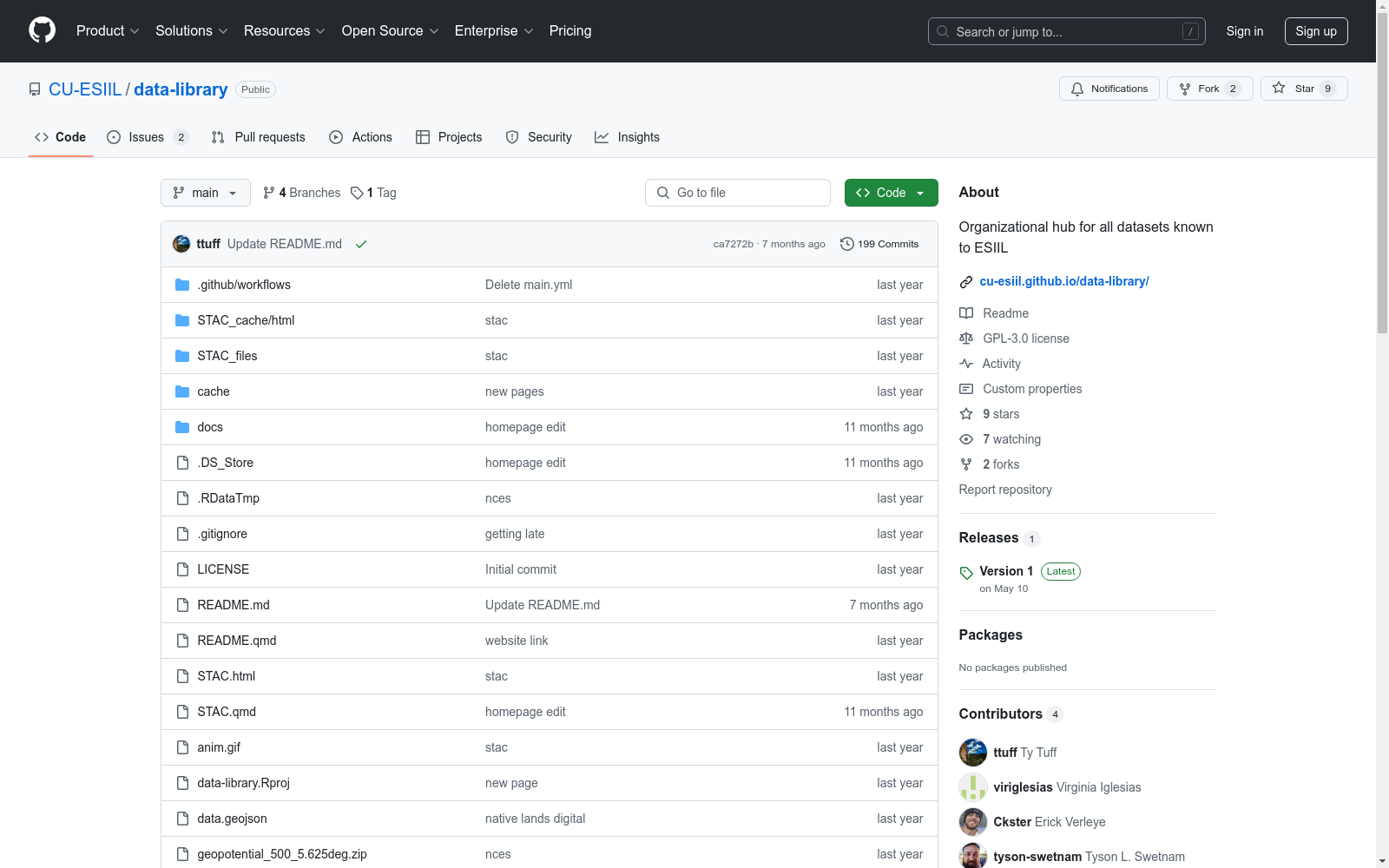Screen dimensions: 1389x868
Task: Click the LICENSE file icon
Action: click(182, 569)
